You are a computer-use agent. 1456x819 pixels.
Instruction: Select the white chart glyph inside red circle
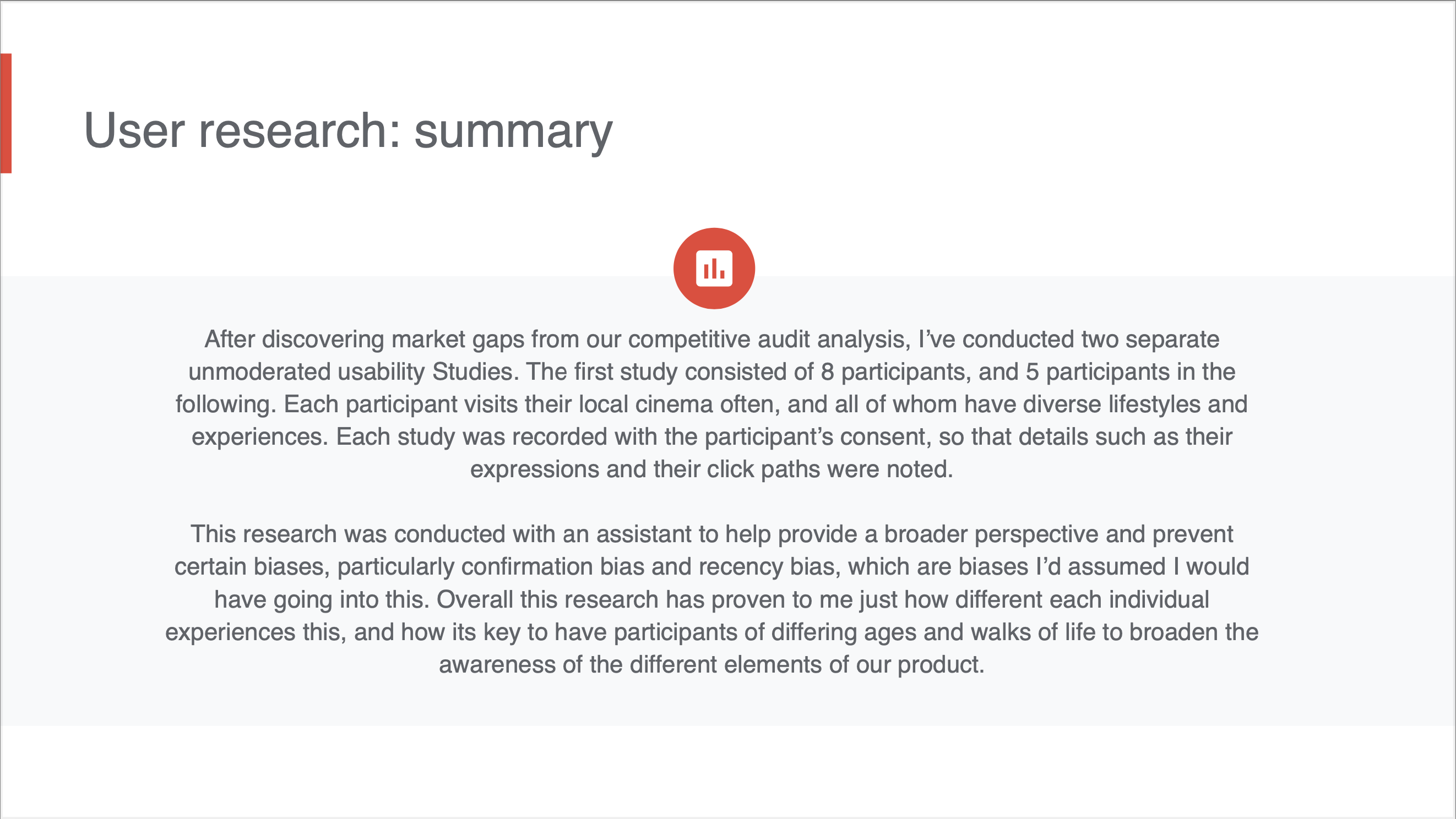tap(714, 268)
